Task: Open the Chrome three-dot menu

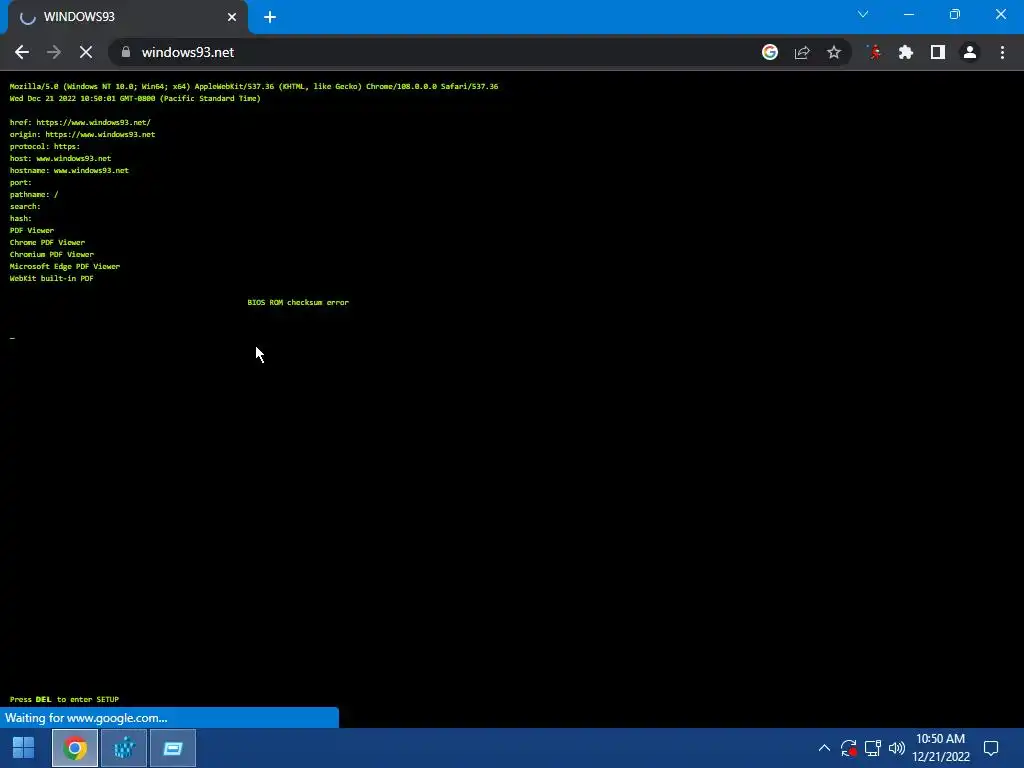Action: [1002, 52]
